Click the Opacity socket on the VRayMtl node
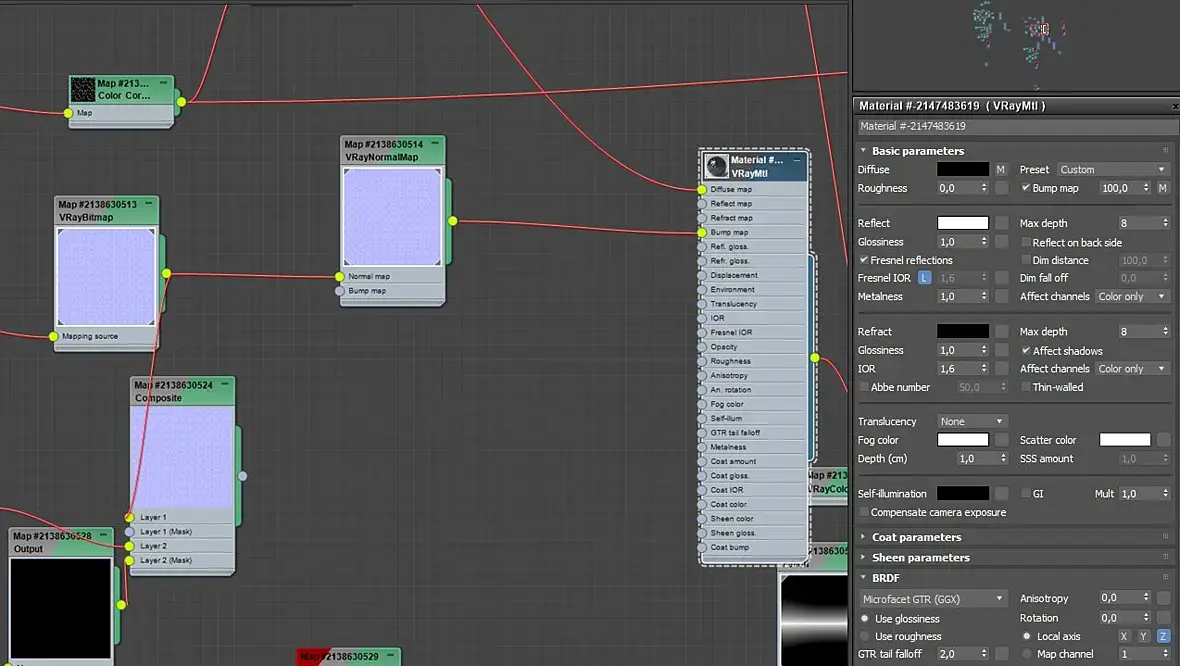Viewport: 1180px width, 666px height. coord(702,347)
